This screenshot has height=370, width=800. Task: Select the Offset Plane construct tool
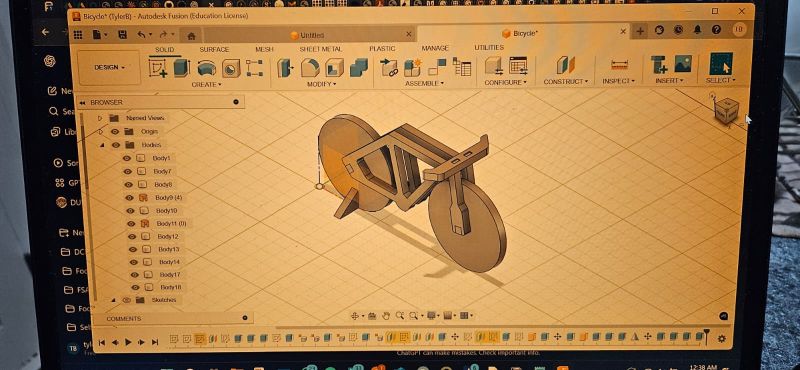click(565, 65)
